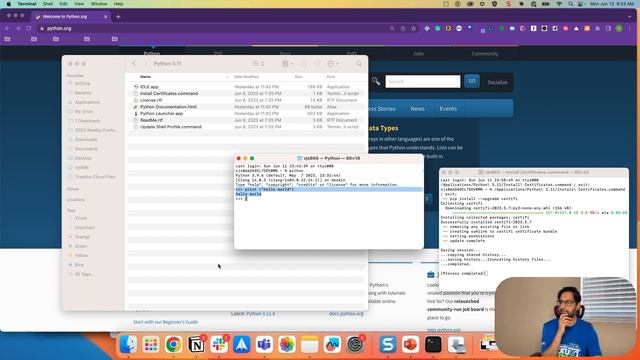Click the Community nav on python.org
Screen dimensions: 640x360
[x=484, y=53]
